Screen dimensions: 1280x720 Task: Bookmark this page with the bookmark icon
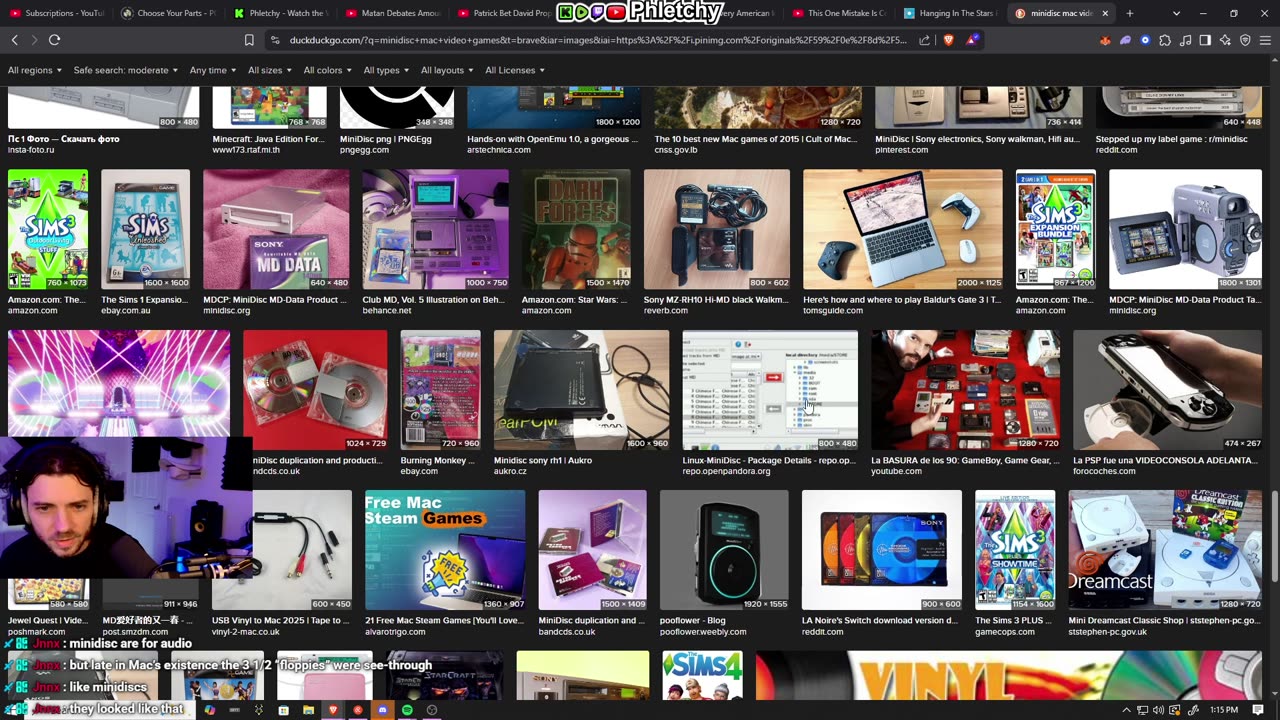(249, 40)
